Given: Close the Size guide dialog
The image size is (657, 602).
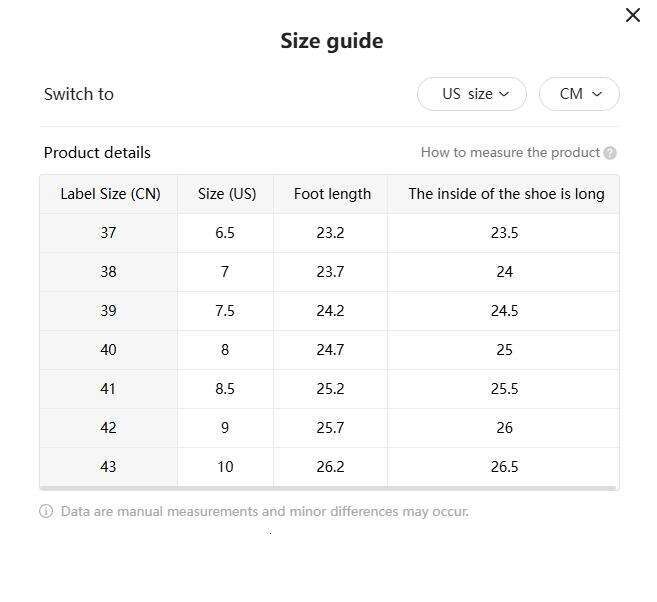Looking at the screenshot, I should 632,15.
